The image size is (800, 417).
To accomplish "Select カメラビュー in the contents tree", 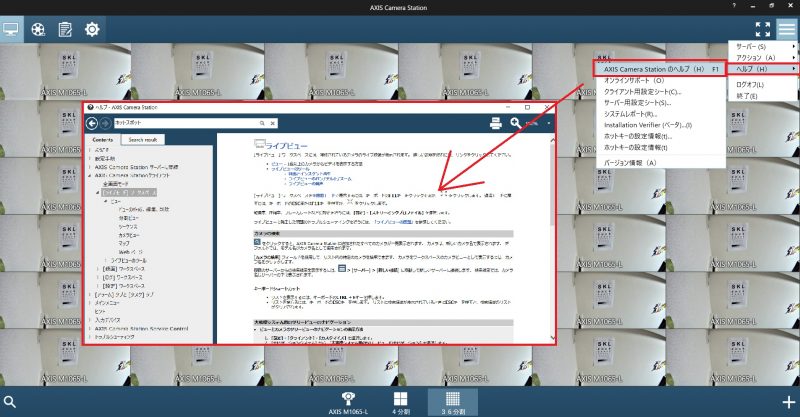I will (129, 235).
